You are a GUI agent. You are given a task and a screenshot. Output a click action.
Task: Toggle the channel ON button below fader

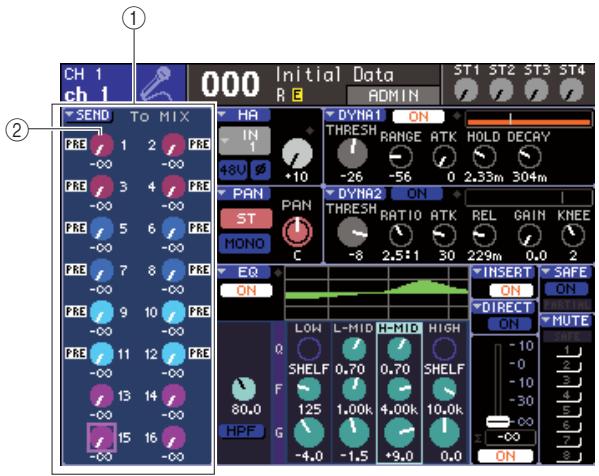tap(505, 456)
